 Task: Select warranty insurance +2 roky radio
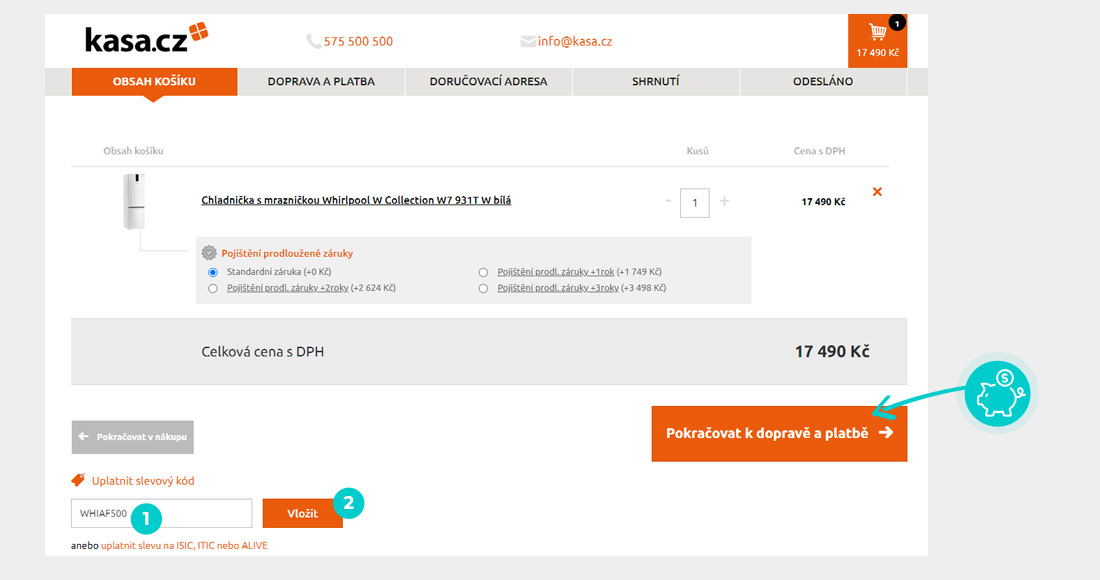click(x=213, y=288)
